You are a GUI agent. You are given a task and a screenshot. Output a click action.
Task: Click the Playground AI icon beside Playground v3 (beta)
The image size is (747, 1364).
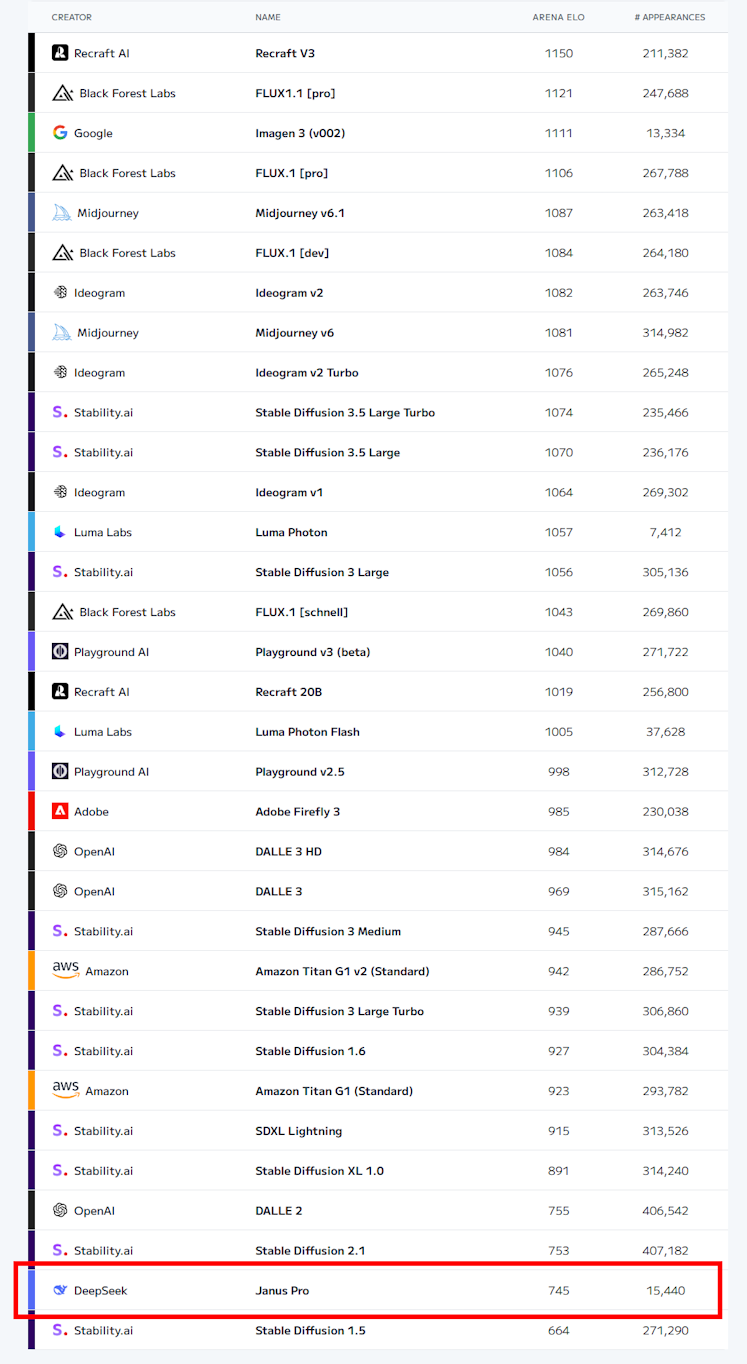60,652
